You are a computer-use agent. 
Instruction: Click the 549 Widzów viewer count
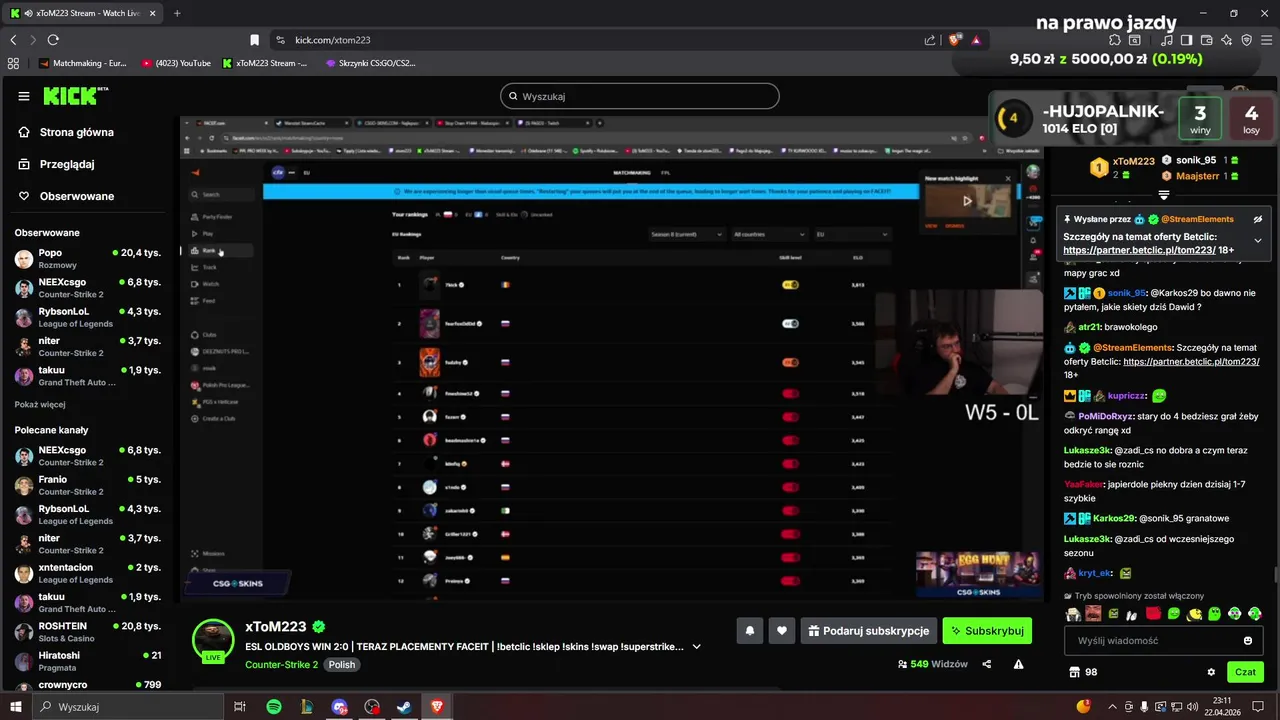(933, 664)
